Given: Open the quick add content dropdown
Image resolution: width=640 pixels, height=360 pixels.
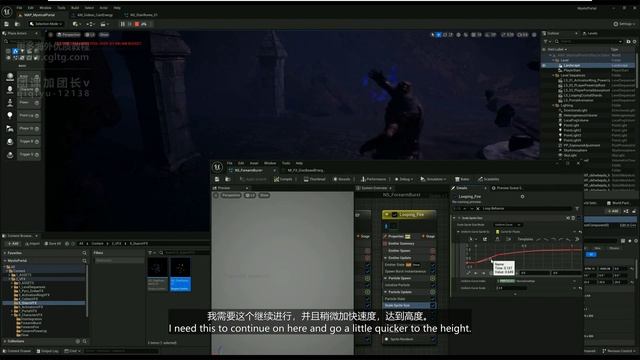Looking at the screenshot, I should pyautogui.click(x=76, y=24).
